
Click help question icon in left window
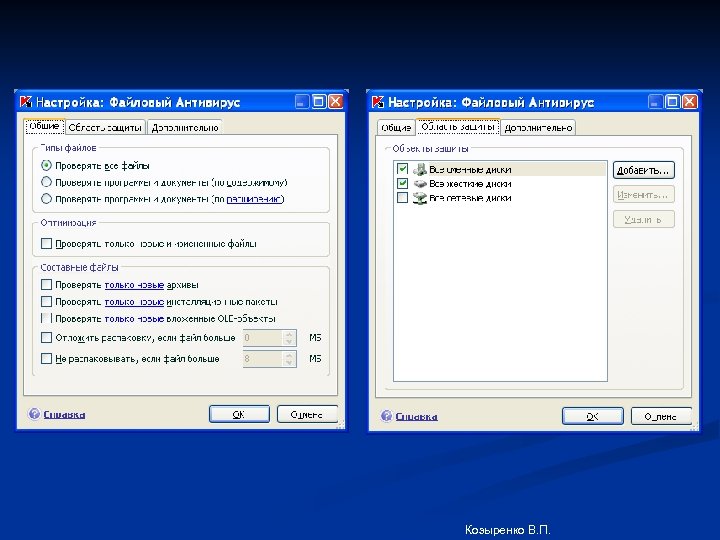point(34,414)
